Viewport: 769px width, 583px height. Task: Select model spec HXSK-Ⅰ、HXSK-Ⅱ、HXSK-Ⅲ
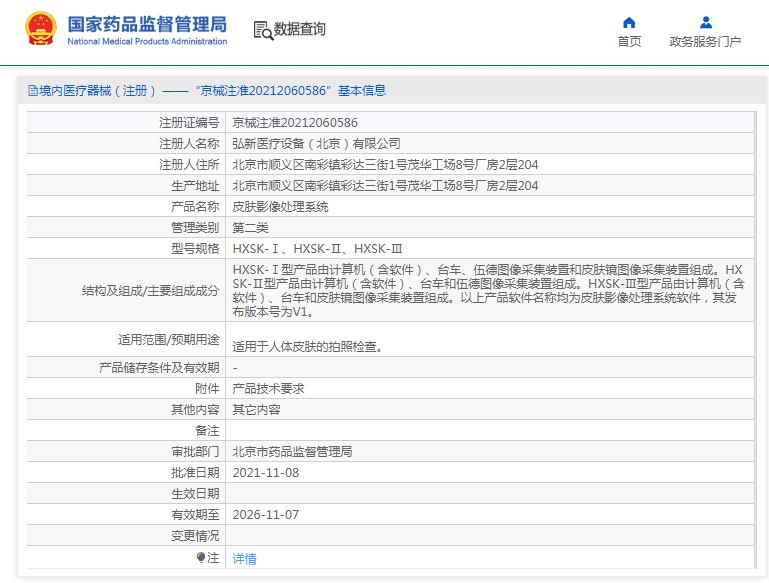(x=317, y=249)
